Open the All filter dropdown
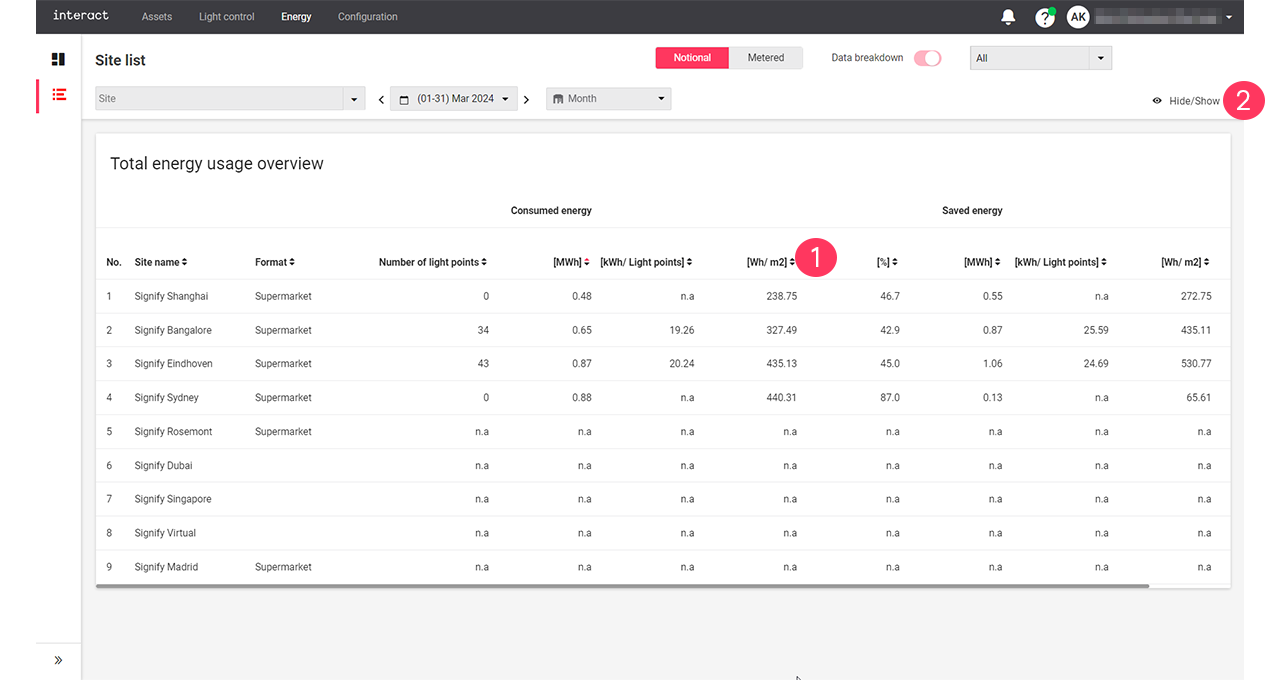Screen dimensions: 1280x700 pos(1100,57)
